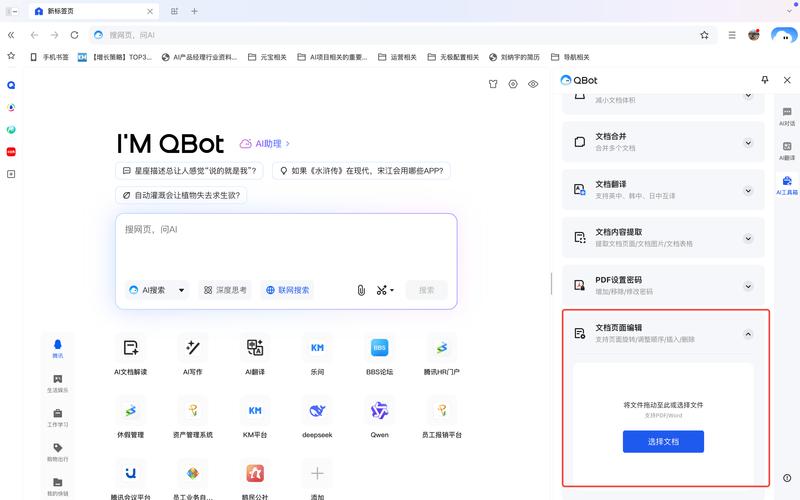The width and height of the screenshot is (800, 500).
Task: Open the AI搜索 mode dropdown
Action: [157, 290]
